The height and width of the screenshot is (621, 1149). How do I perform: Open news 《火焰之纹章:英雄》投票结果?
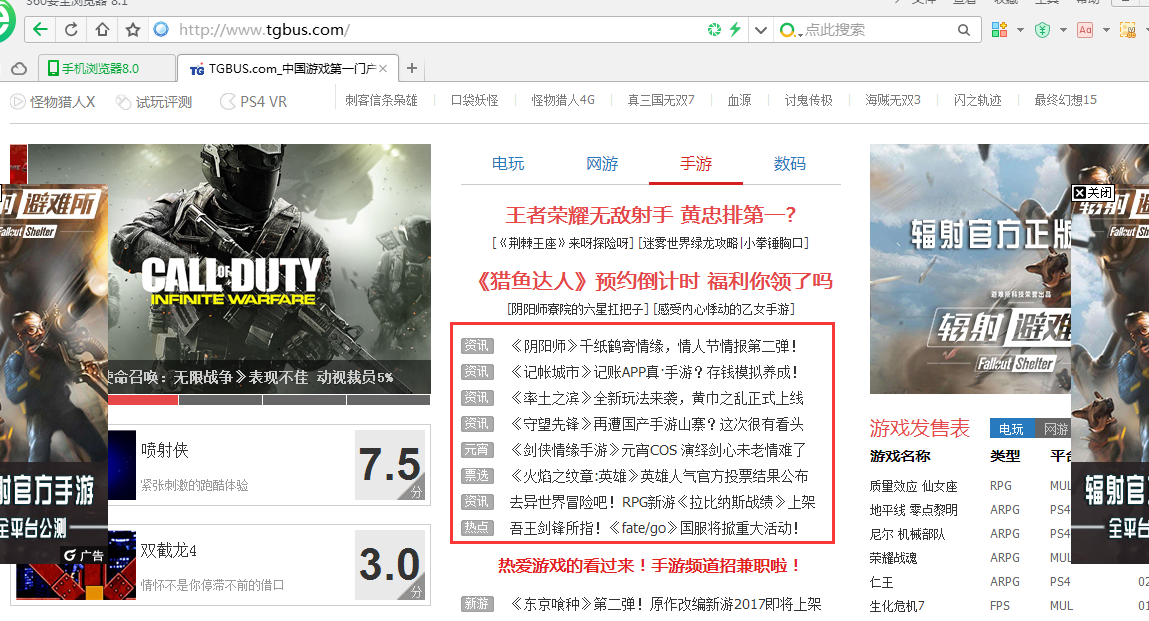[659, 477]
